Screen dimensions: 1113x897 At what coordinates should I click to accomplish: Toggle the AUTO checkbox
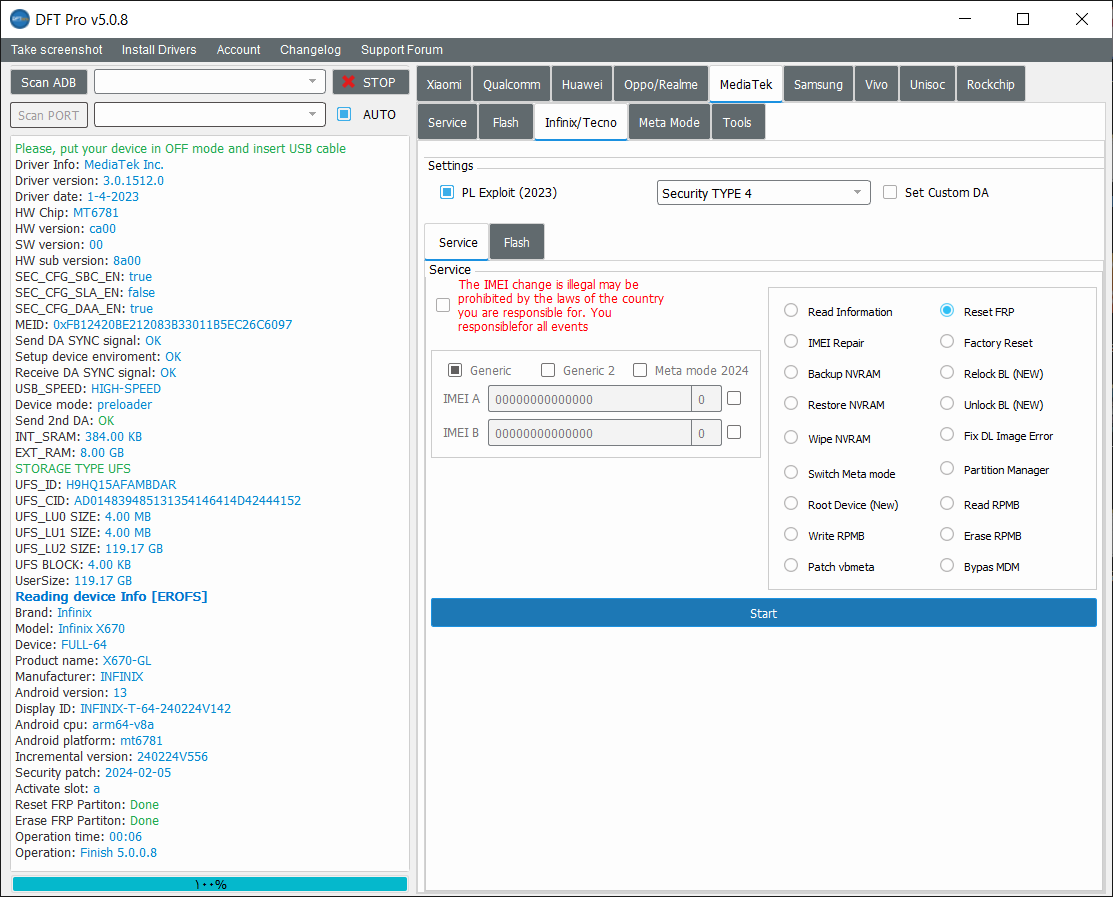344,114
